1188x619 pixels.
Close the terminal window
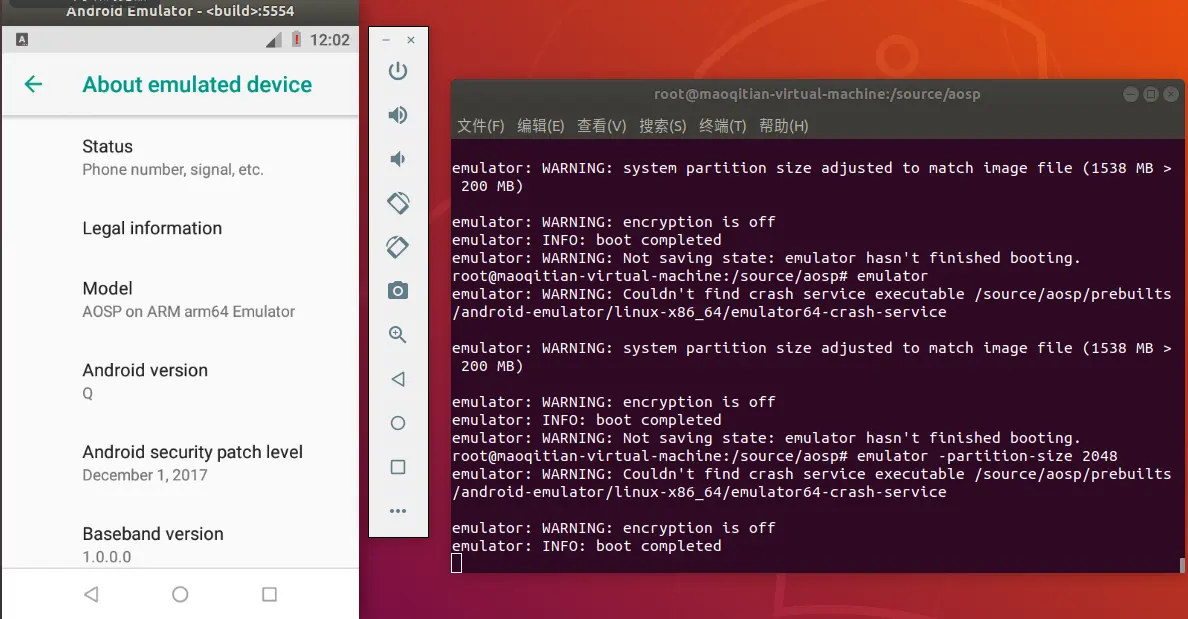pos(1171,94)
